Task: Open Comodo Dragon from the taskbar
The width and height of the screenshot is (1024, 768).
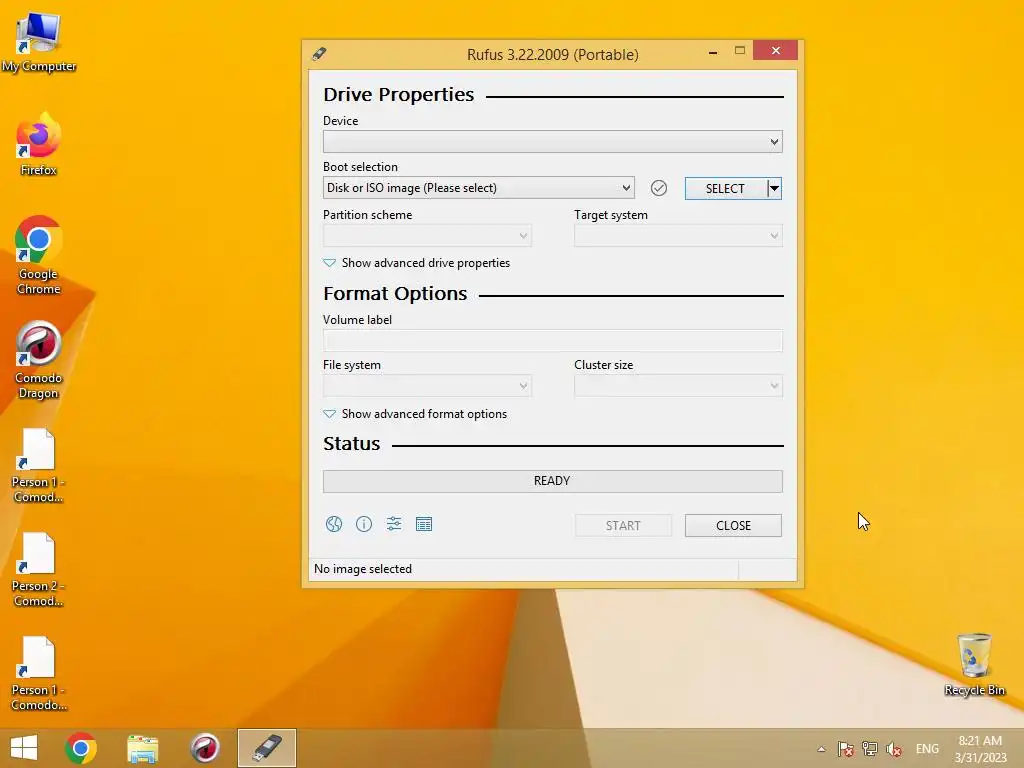Action: click(x=204, y=748)
